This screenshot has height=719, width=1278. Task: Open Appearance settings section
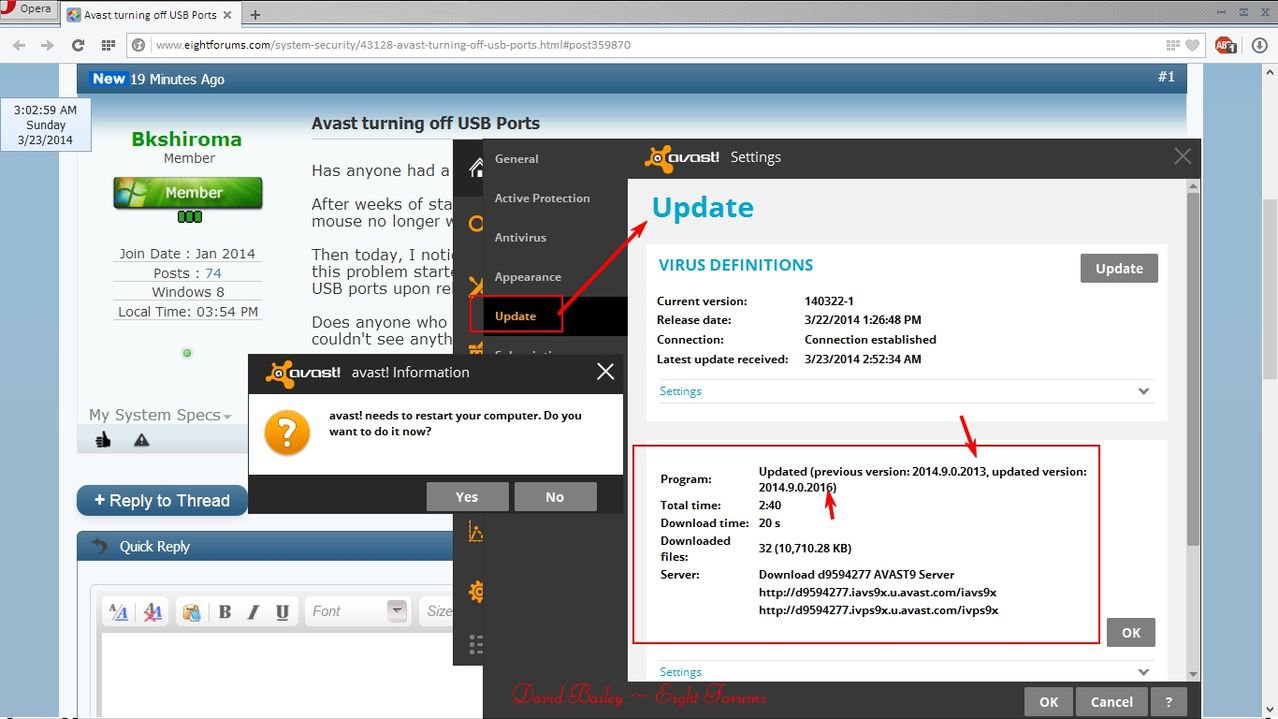pyautogui.click(x=528, y=277)
